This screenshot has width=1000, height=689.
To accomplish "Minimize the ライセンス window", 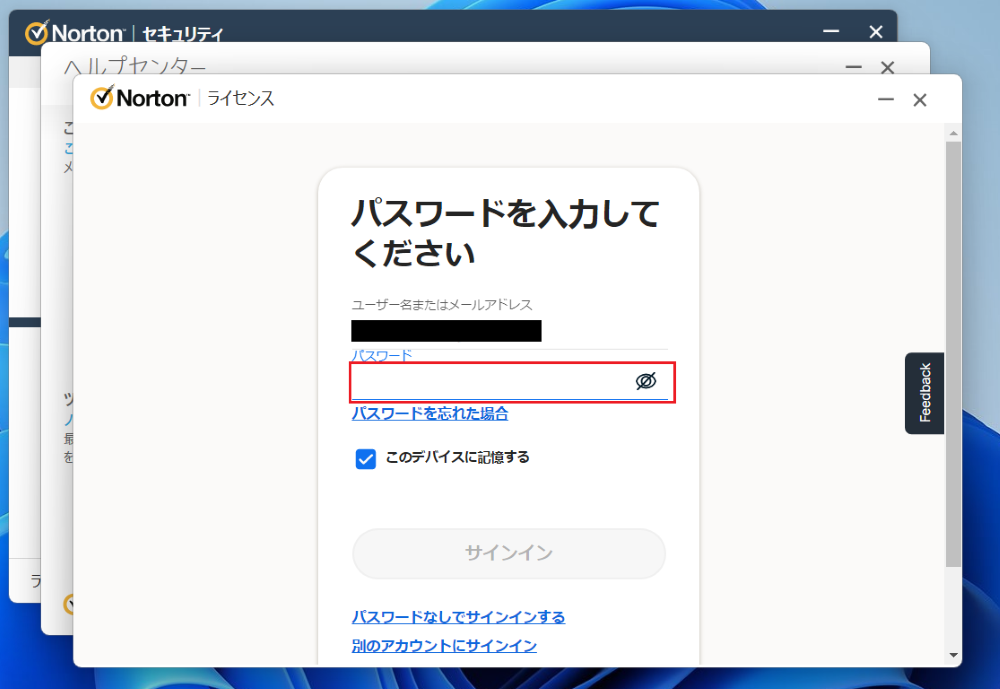I will point(886,100).
